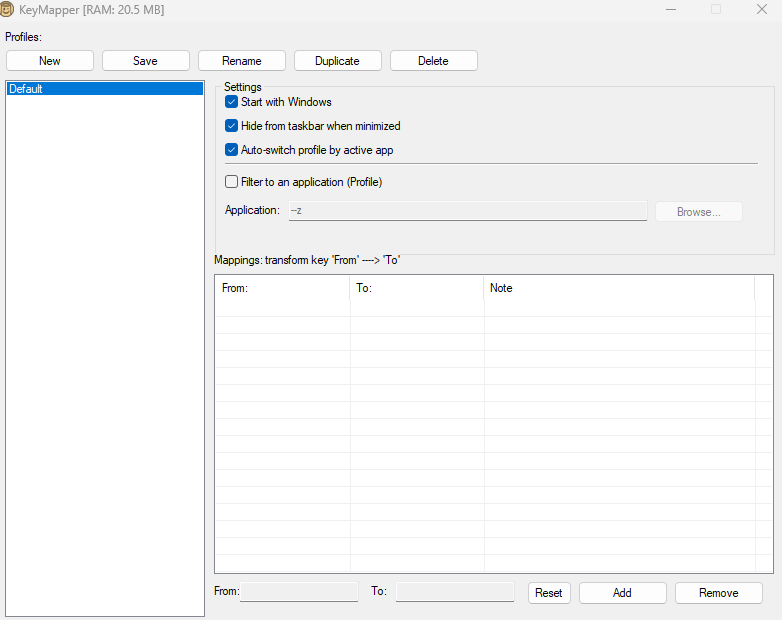This screenshot has height=620, width=782.
Task: Select the Default profile in list
Action: click(x=105, y=89)
